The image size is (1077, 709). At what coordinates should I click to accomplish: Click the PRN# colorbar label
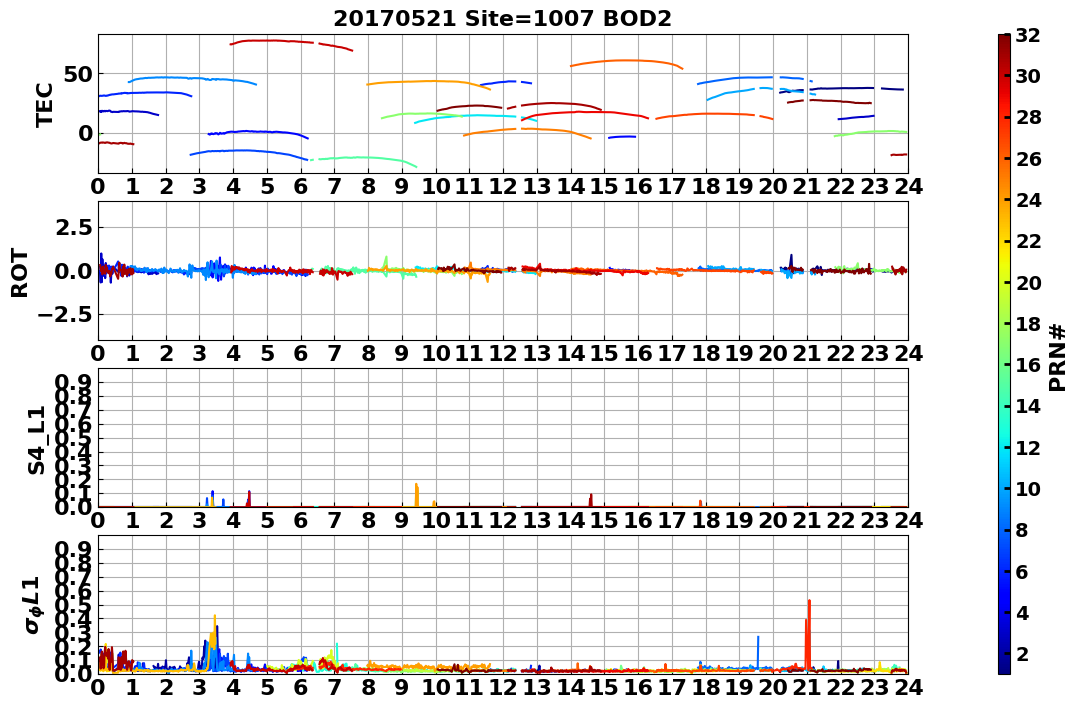pos(1058,359)
